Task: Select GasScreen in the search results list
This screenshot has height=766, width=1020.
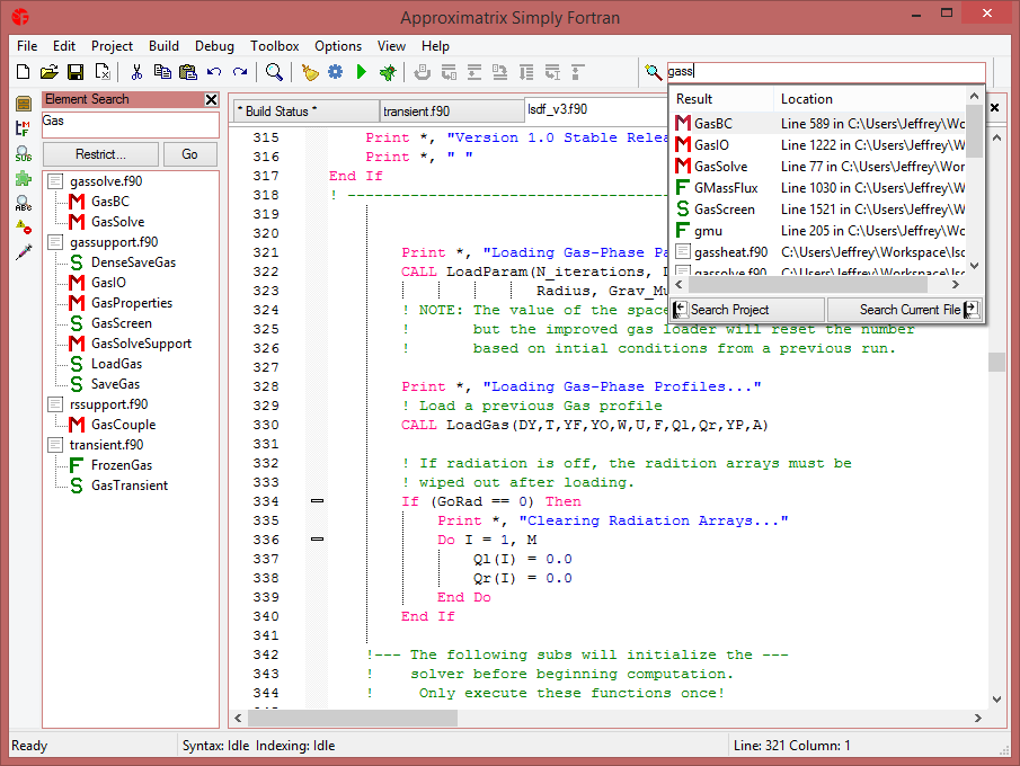Action: click(x=724, y=209)
